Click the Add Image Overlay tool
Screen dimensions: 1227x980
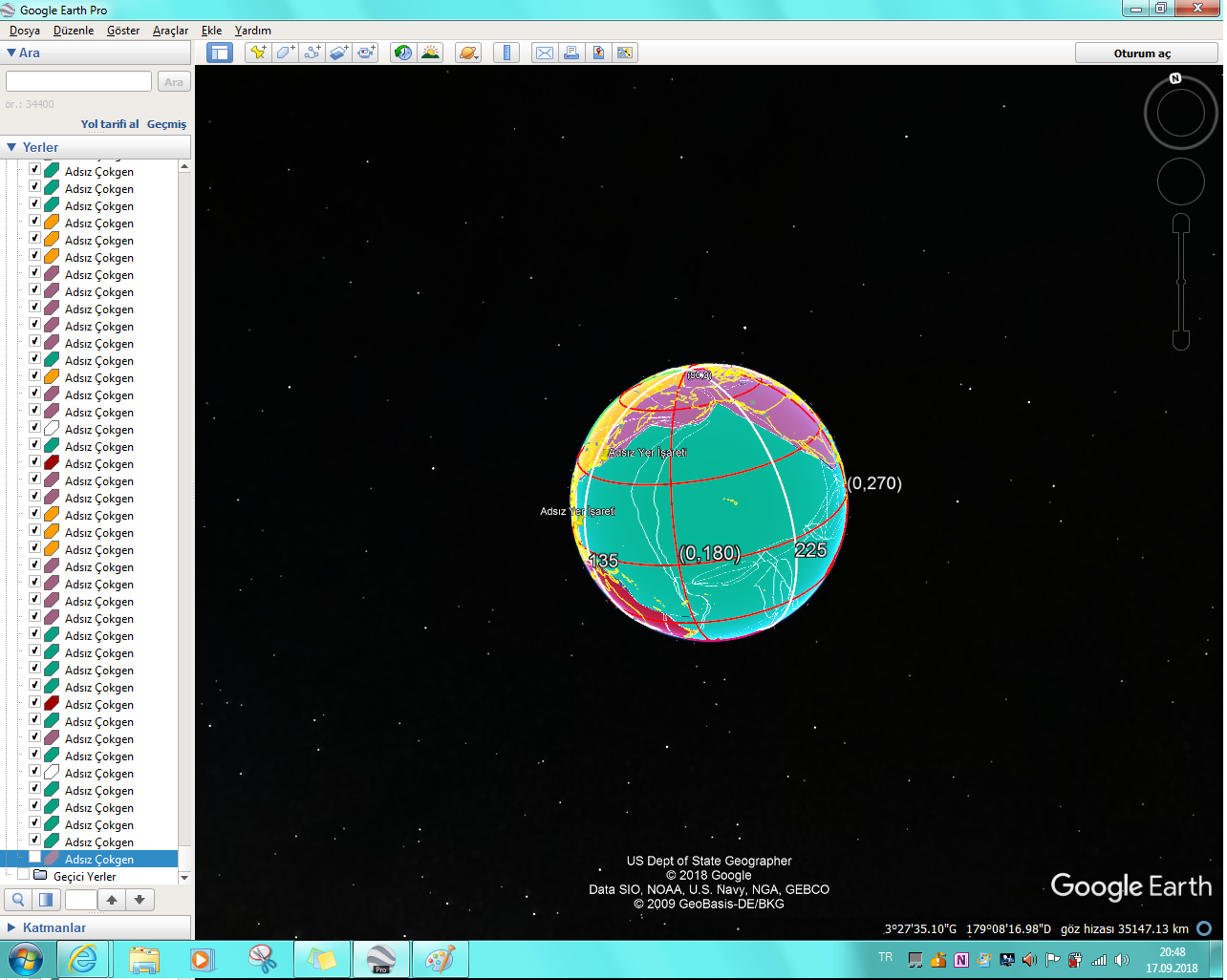point(338,53)
